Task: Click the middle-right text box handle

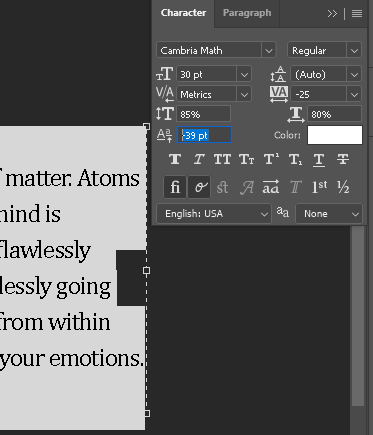Action: 146,270
